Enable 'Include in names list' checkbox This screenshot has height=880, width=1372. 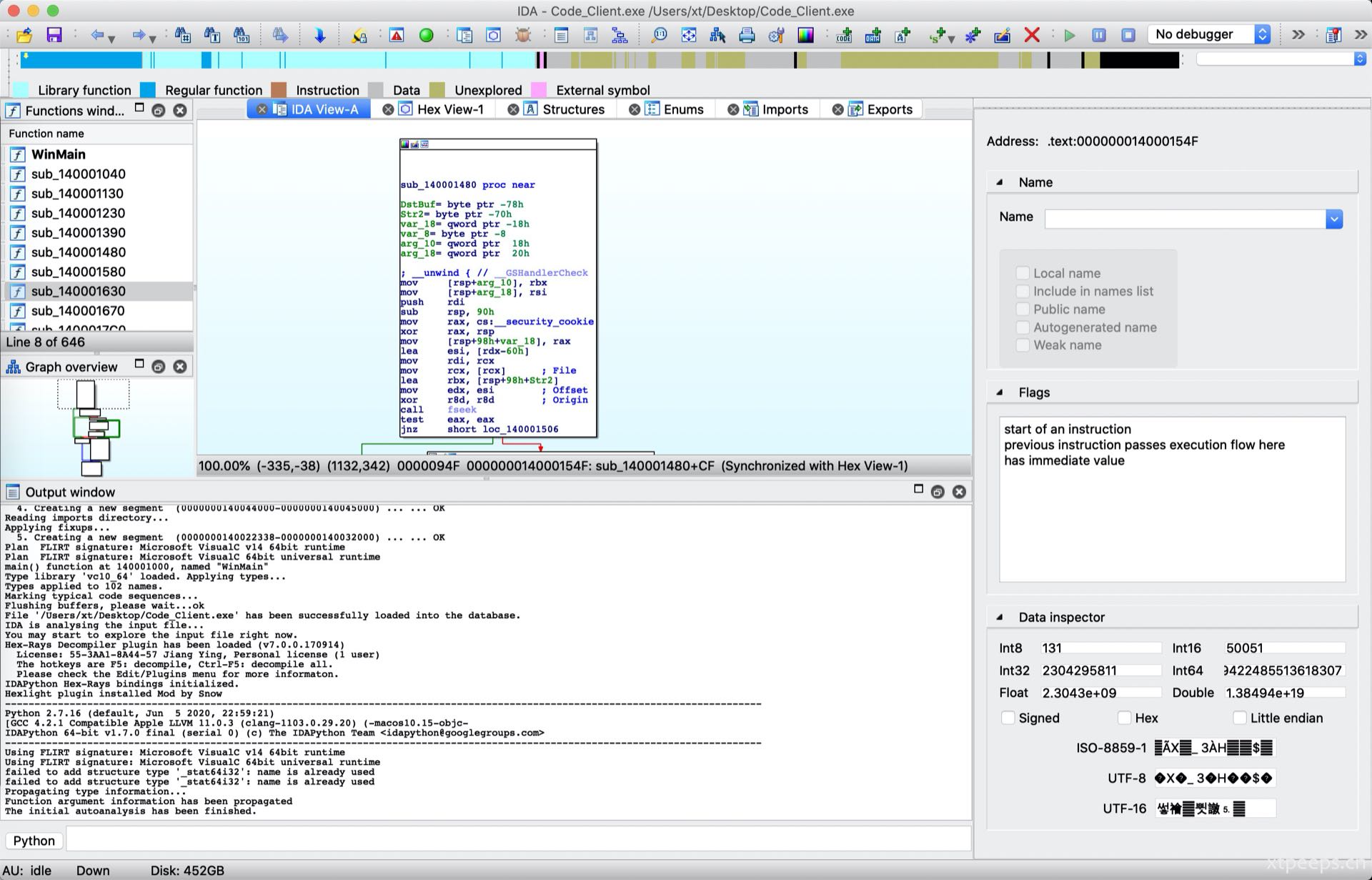pyautogui.click(x=1023, y=291)
